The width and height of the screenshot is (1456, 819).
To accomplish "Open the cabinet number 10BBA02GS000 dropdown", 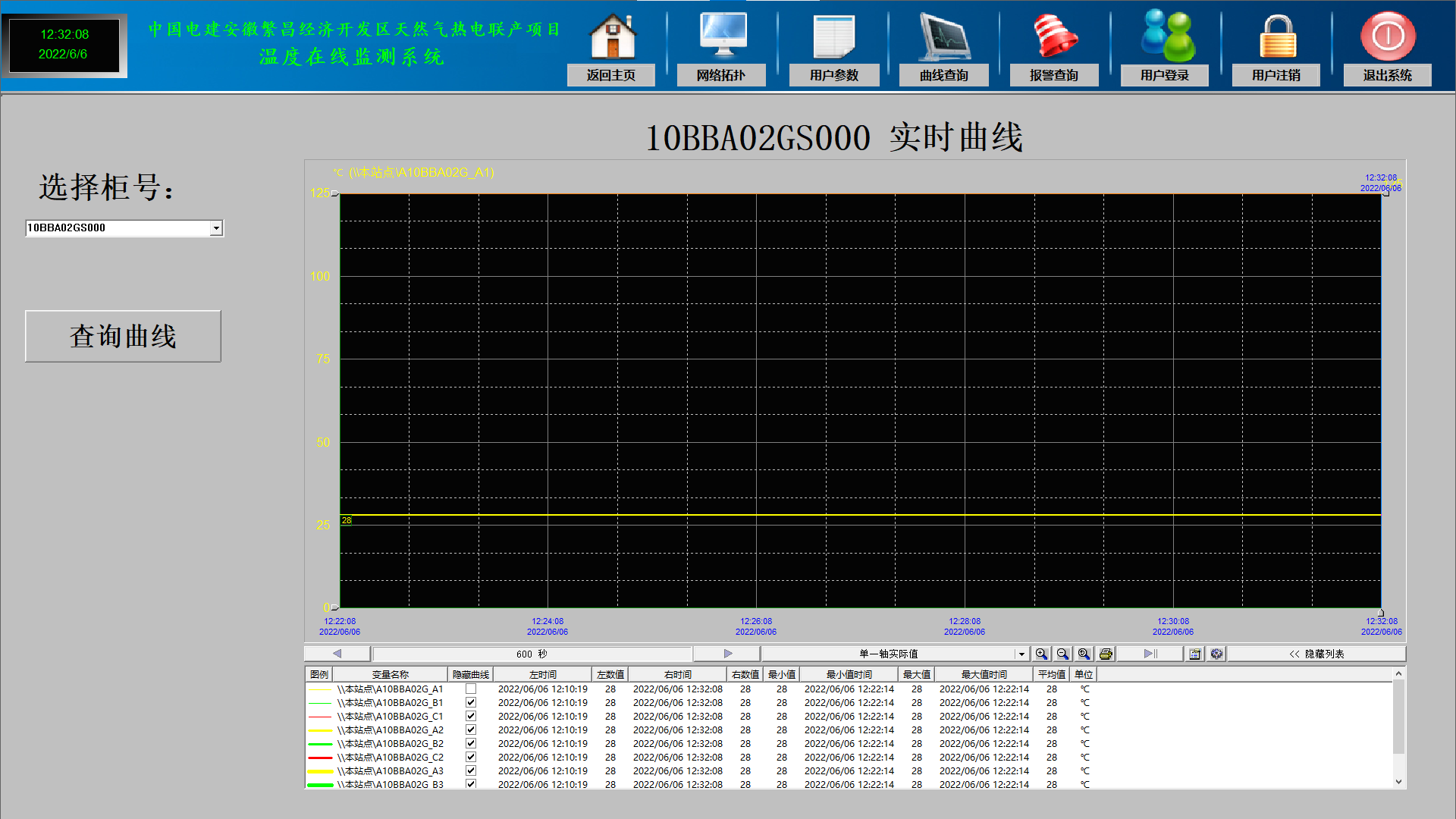I will (216, 228).
